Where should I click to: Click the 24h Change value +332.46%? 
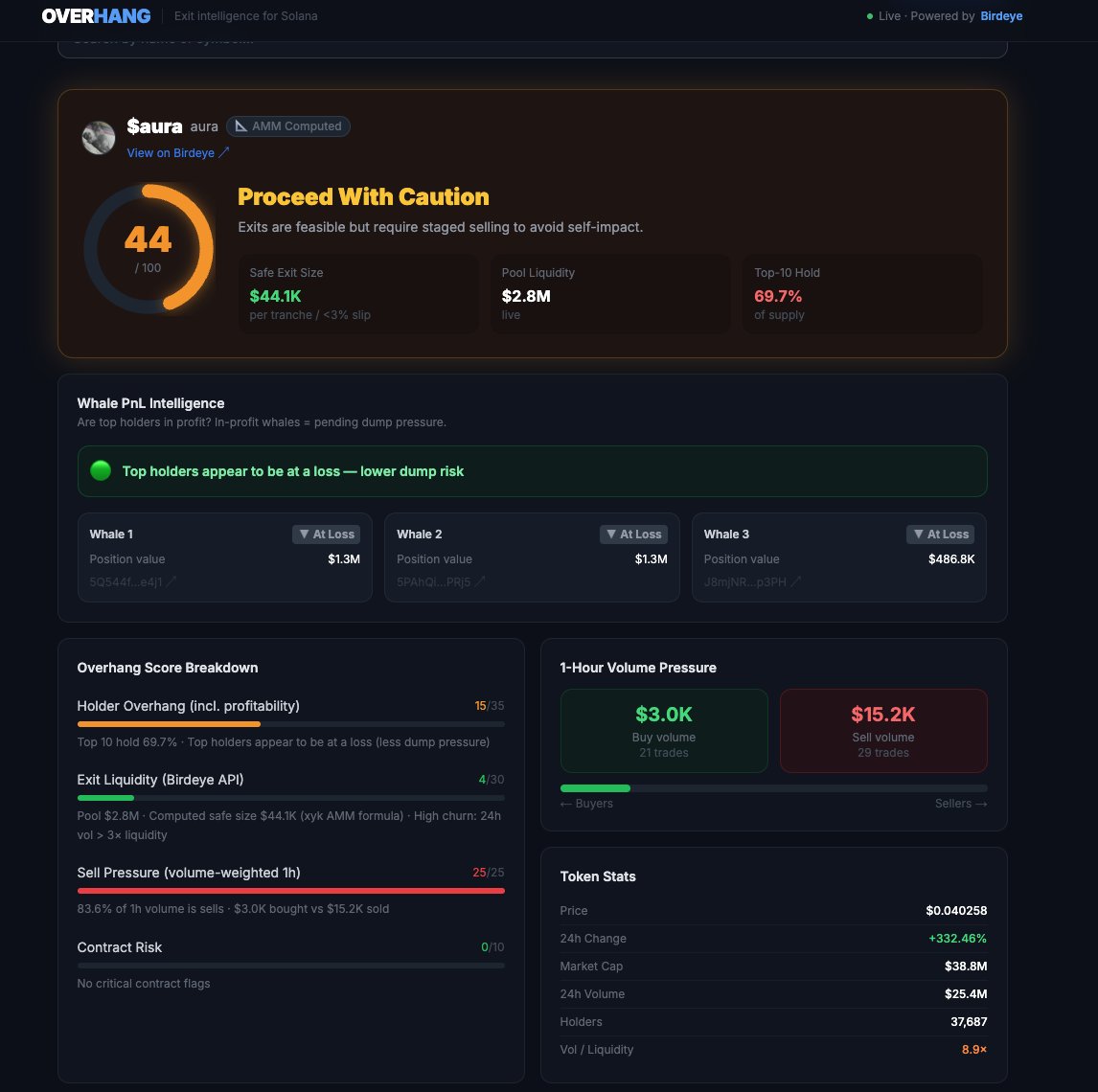(958, 938)
